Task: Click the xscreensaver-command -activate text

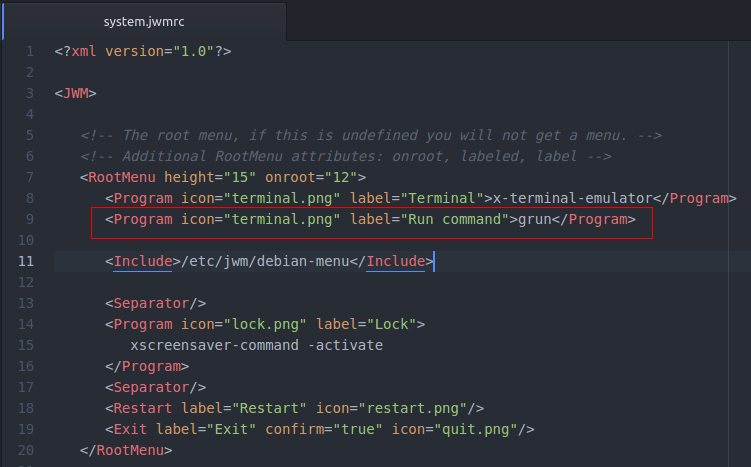Action: (x=257, y=345)
